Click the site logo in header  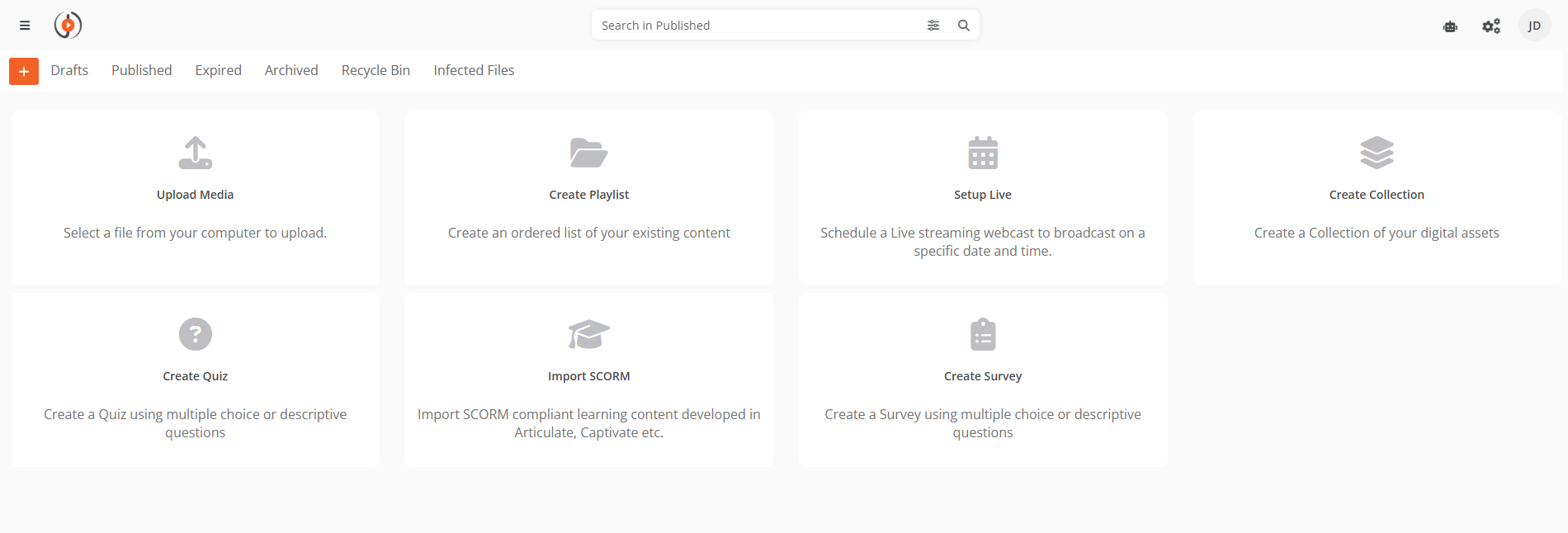(x=68, y=26)
